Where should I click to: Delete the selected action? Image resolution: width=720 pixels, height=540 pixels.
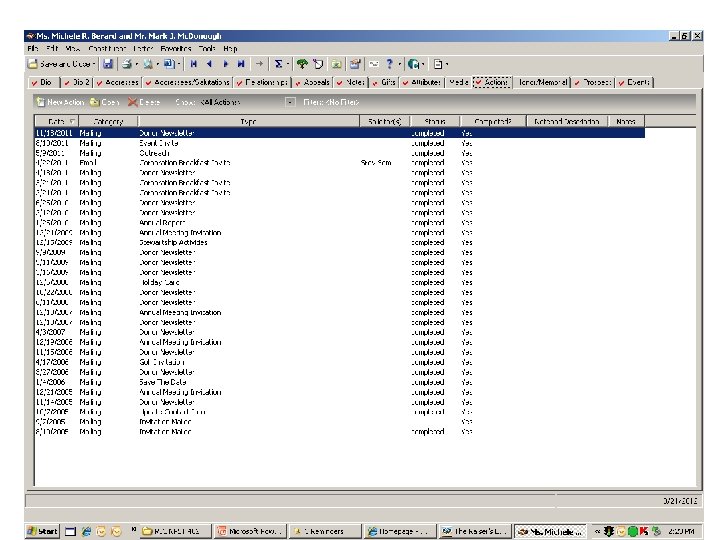click(144, 102)
